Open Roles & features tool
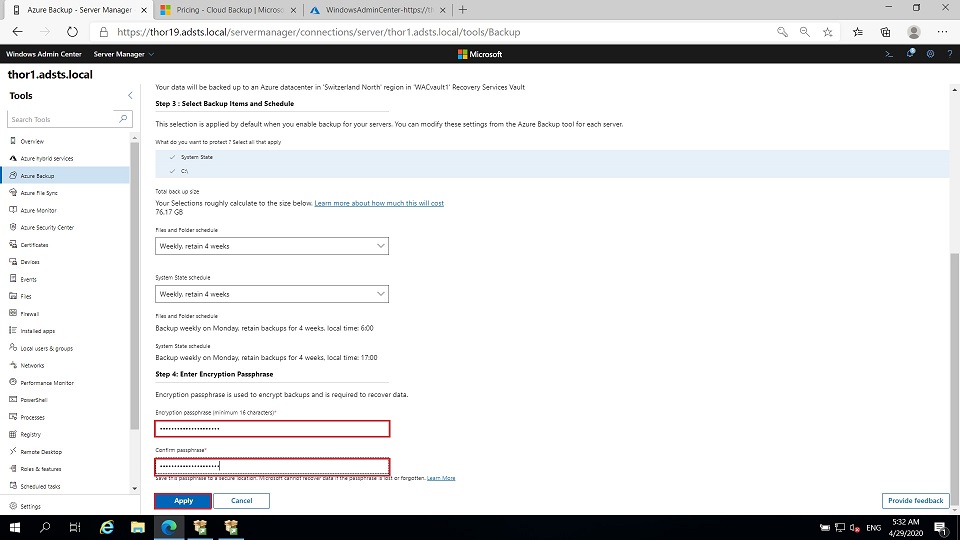The width and height of the screenshot is (960, 540). click(x=40, y=469)
